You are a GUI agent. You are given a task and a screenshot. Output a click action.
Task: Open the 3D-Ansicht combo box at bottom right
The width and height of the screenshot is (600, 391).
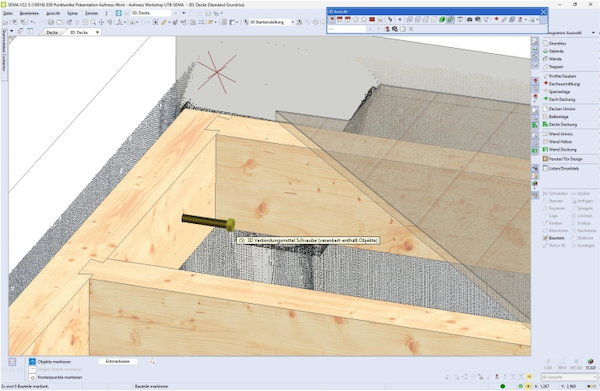point(569,377)
